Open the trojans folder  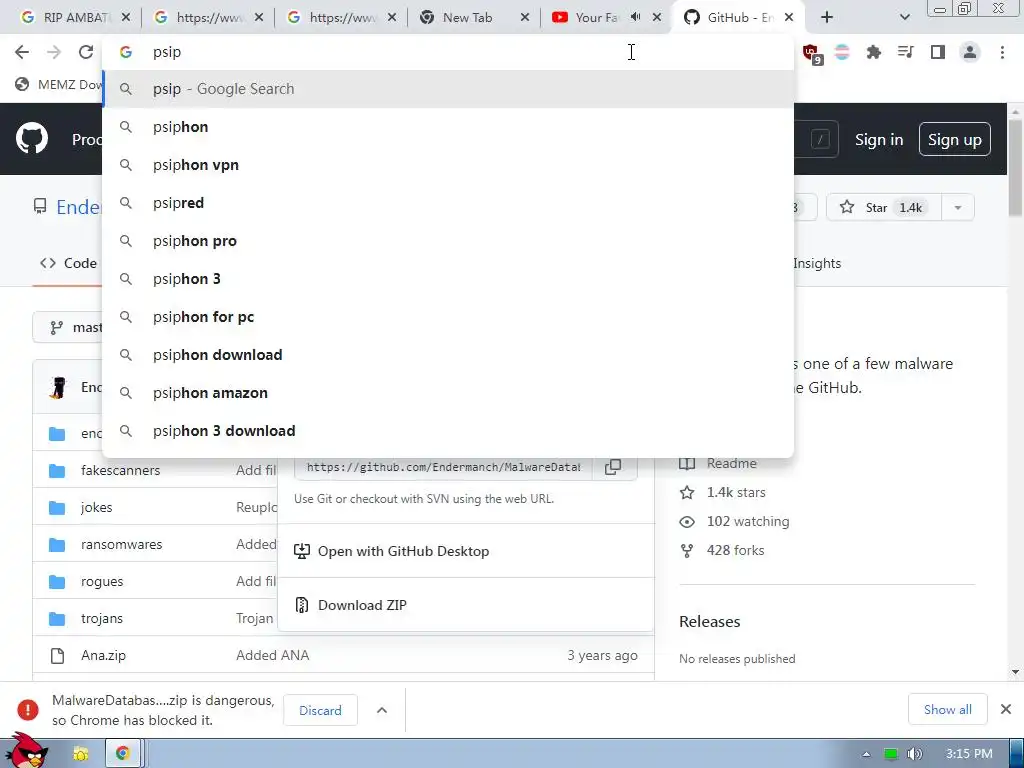click(x=102, y=618)
